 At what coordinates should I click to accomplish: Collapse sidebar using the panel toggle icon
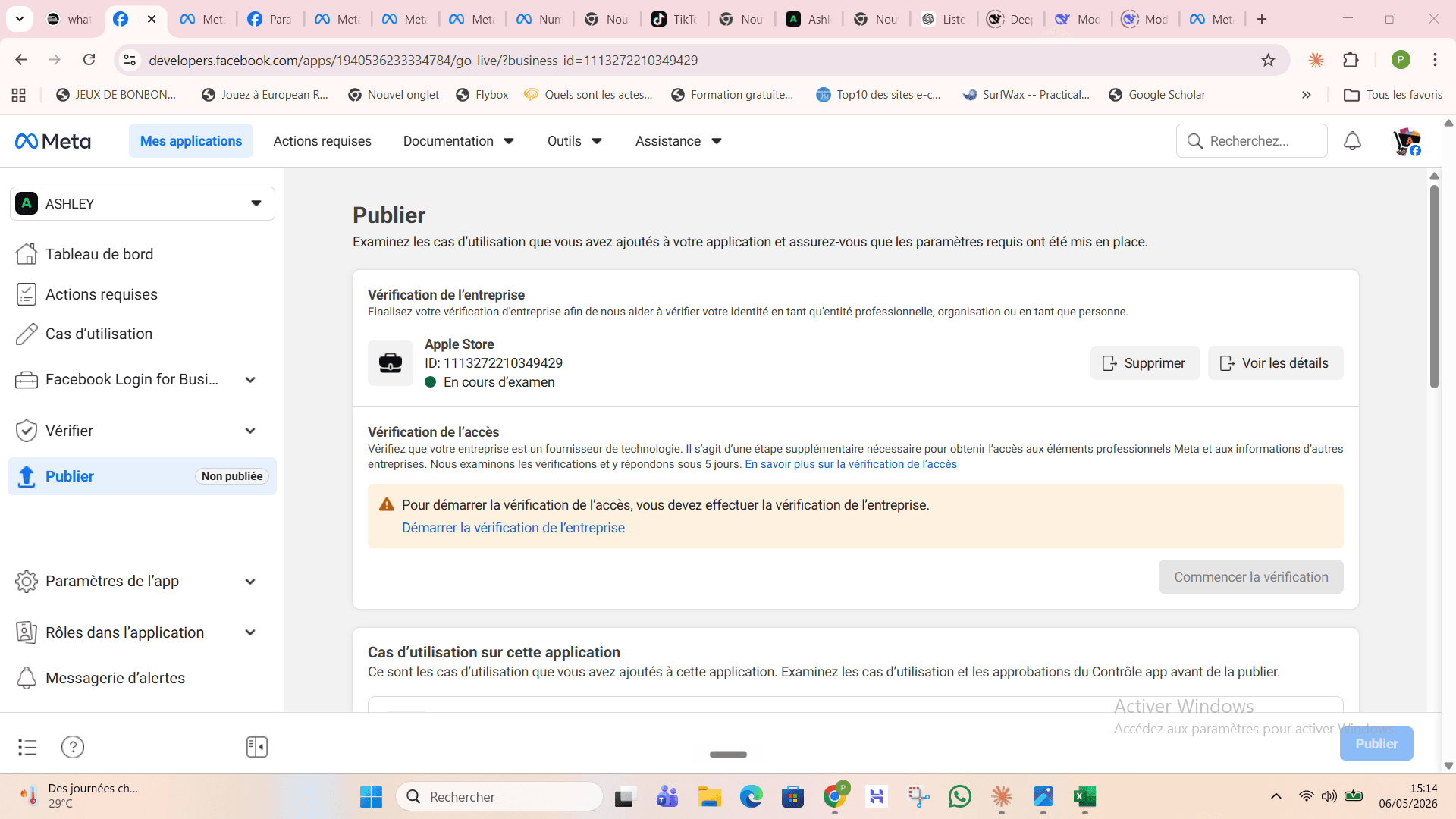(257, 747)
